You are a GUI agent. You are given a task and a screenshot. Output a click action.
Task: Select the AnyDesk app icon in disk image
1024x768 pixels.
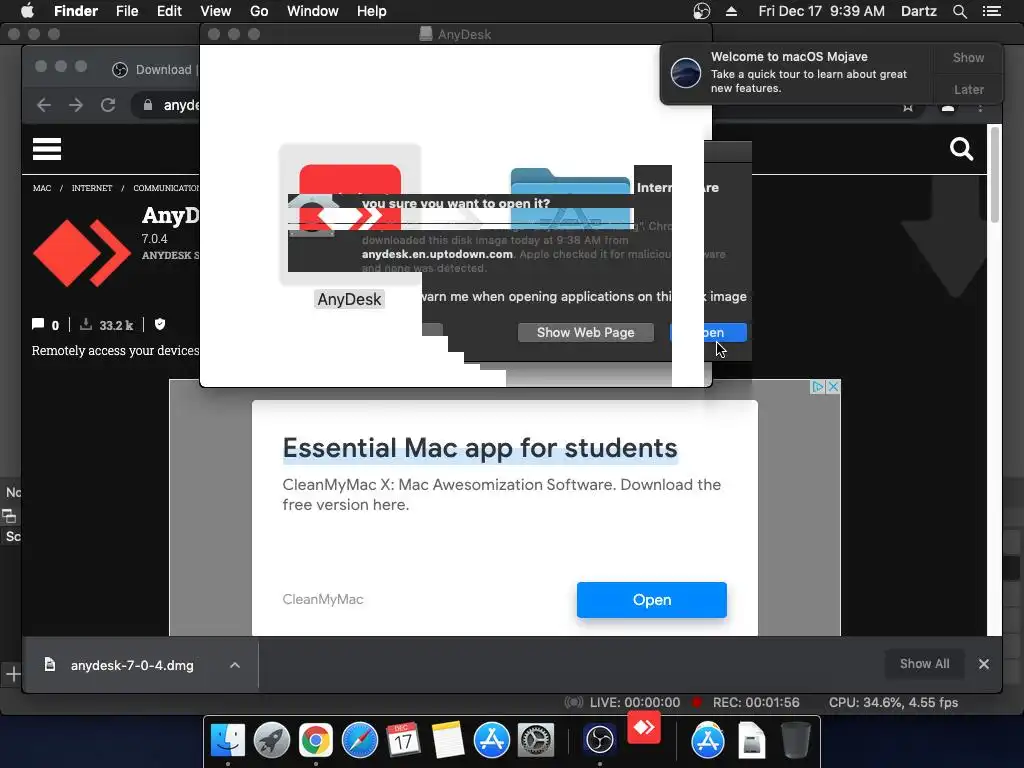[x=350, y=216]
